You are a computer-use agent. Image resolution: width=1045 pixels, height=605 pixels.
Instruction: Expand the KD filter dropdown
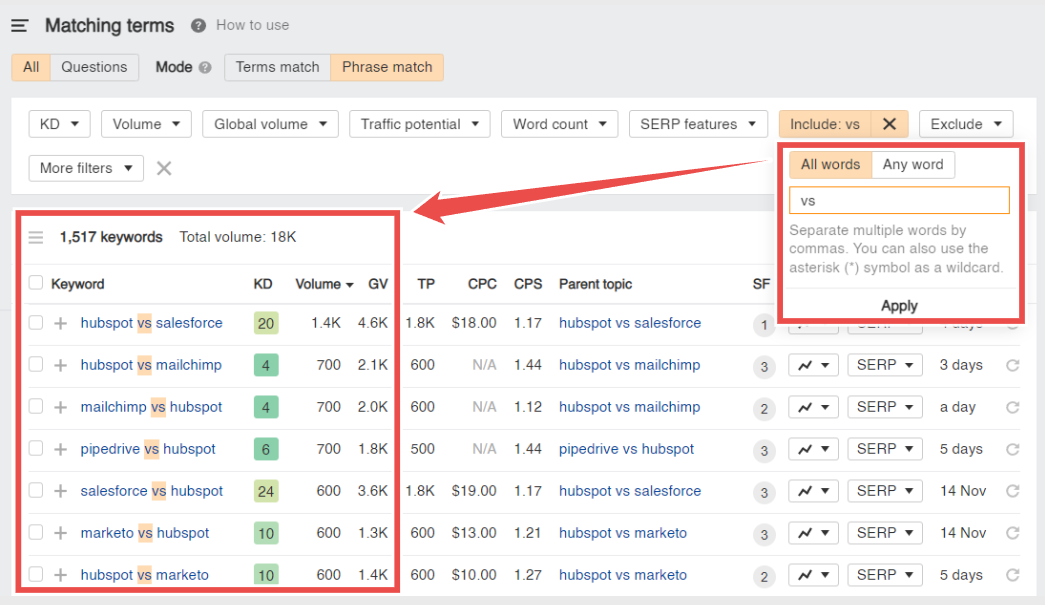pyautogui.click(x=59, y=124)
